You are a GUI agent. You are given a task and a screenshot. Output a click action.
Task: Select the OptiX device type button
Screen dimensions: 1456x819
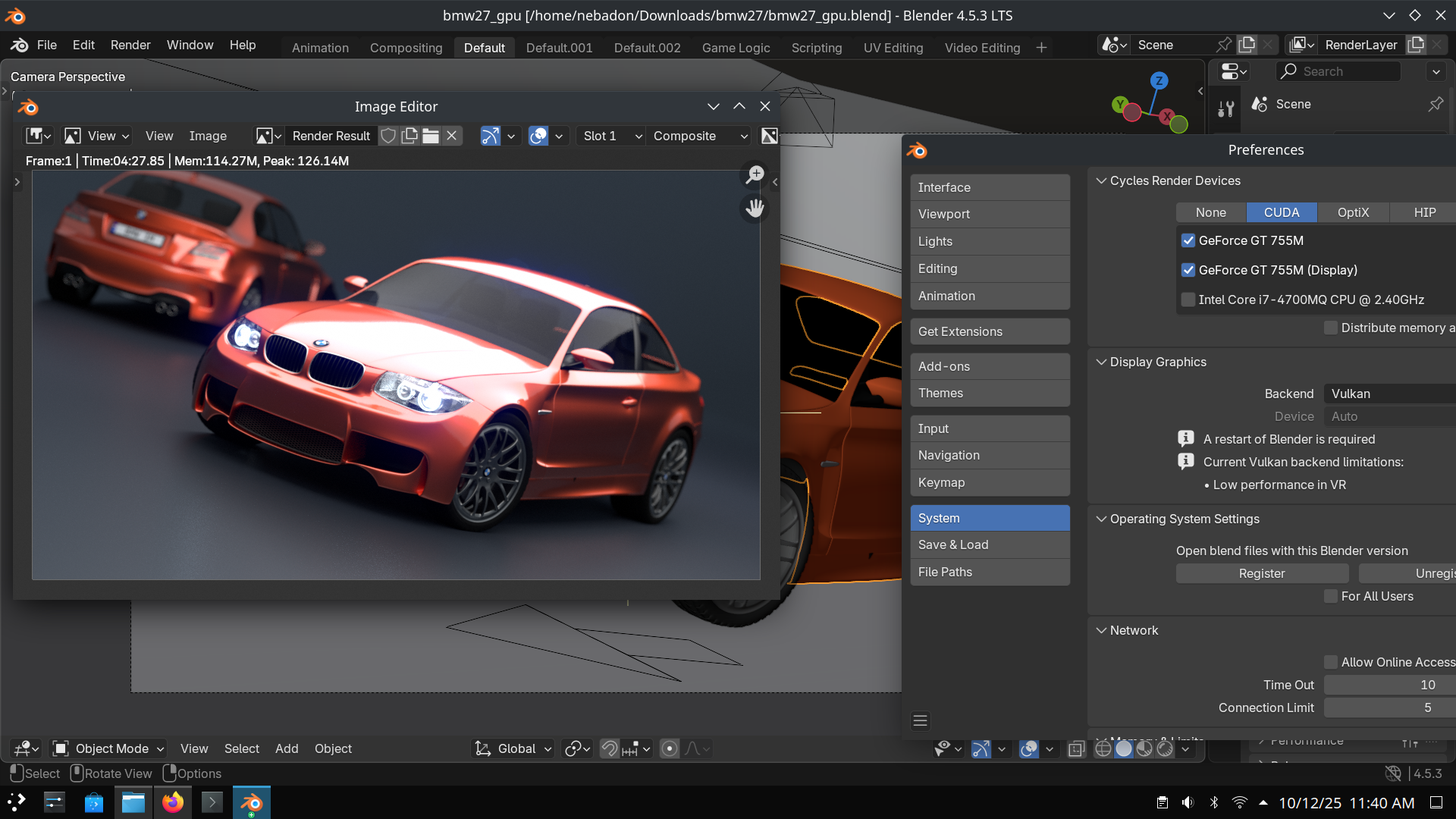(x=1353, y=212)
